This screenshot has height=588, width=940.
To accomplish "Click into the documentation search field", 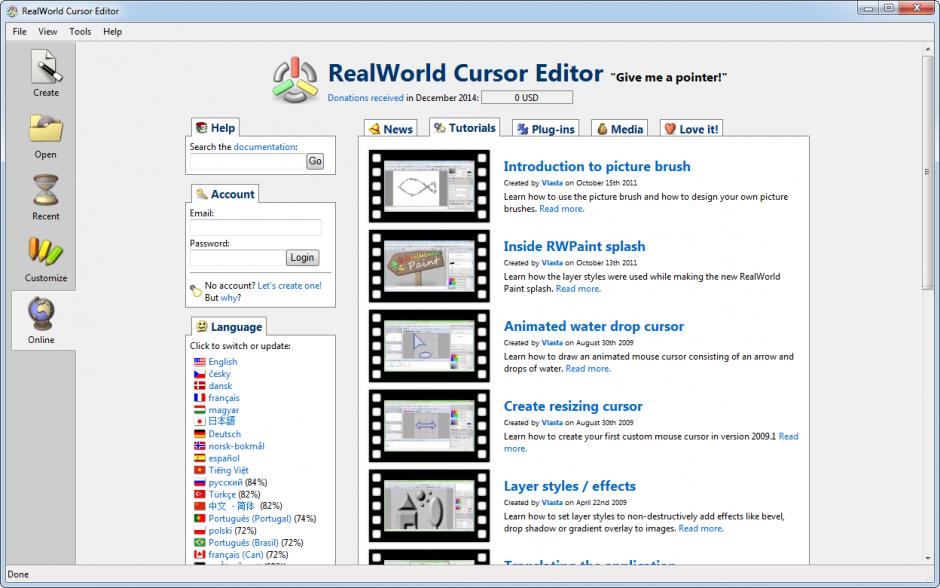I will tap(248, 162).
